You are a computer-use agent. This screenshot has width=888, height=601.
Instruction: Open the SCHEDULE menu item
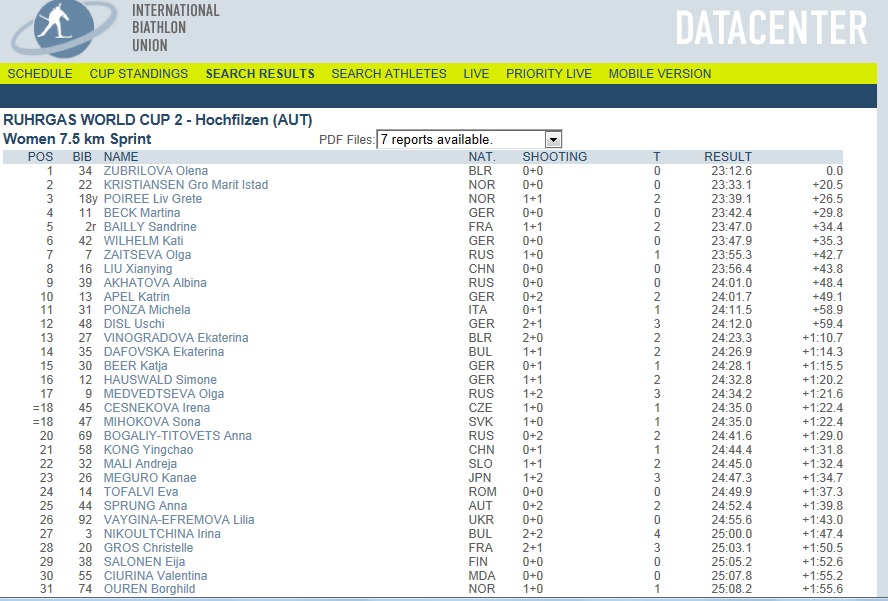[x=40, y=74]
